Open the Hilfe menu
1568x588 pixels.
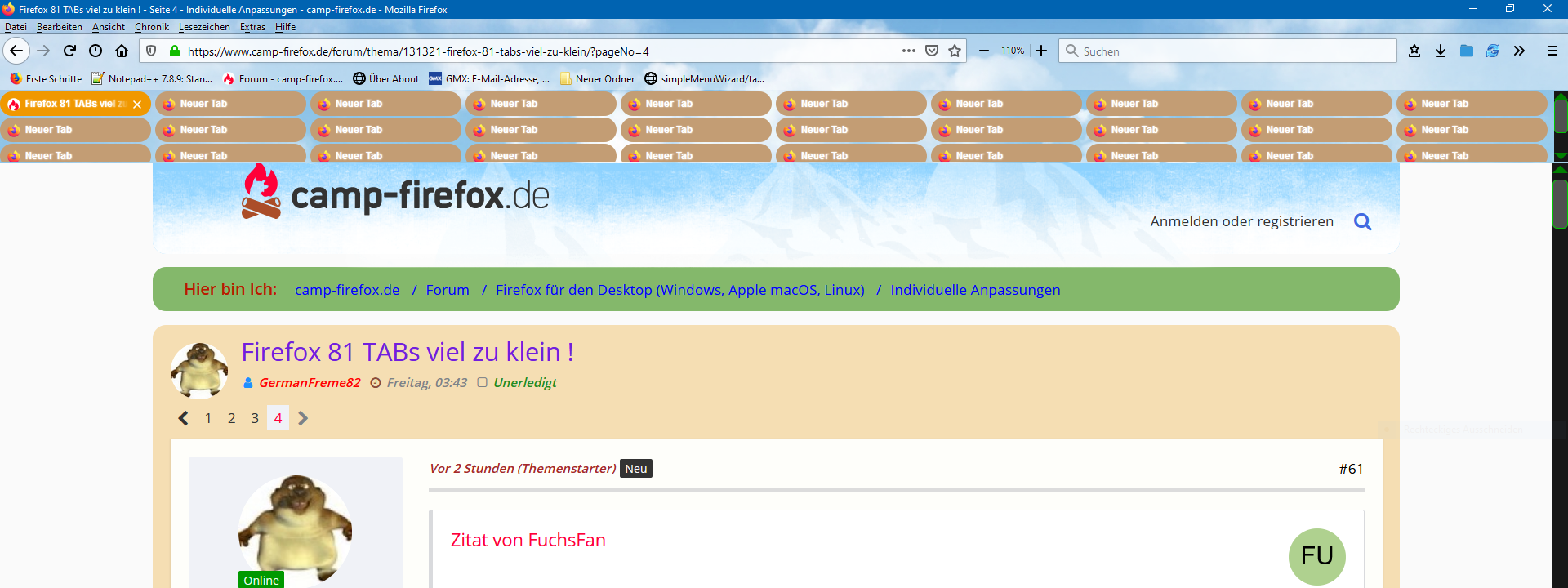coord(285,27)
